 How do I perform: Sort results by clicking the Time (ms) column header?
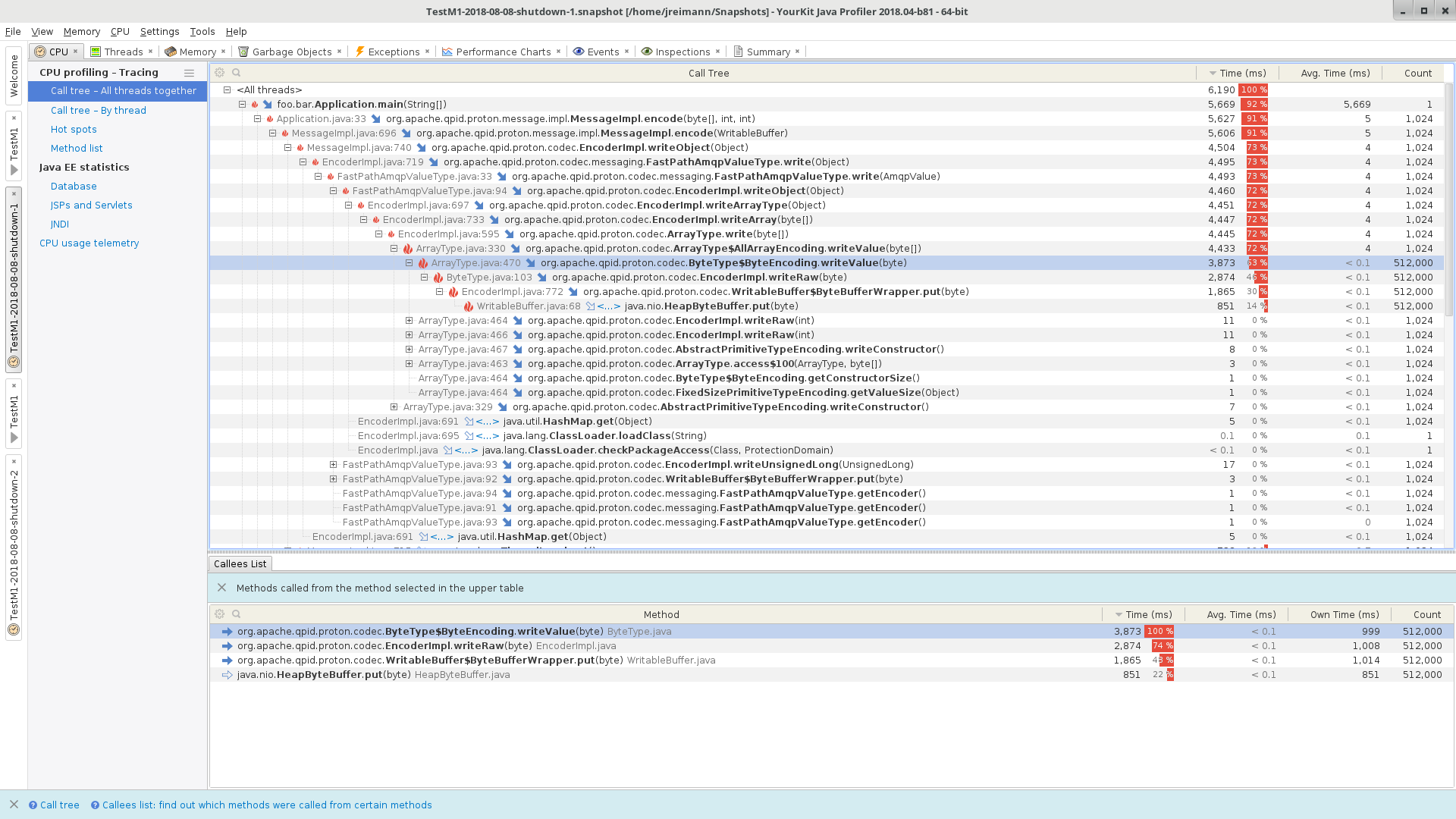(1244, 73)
